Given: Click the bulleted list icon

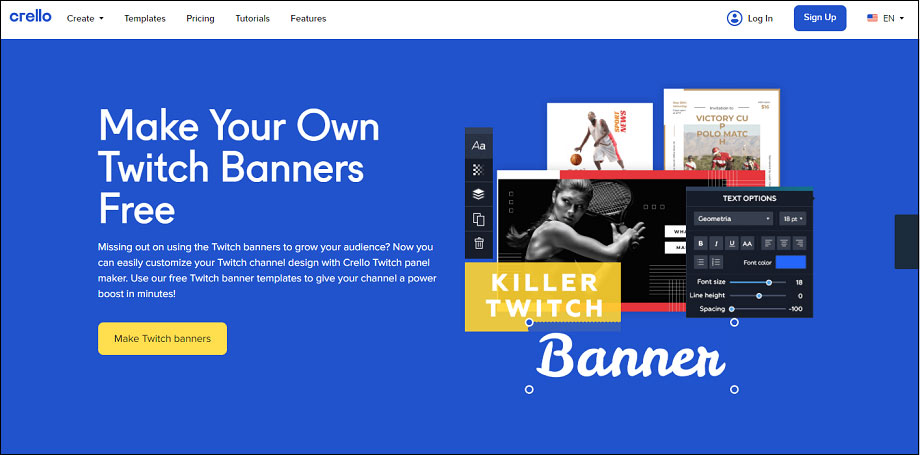Looking at the screenshot, I should [x=701, y=262].
